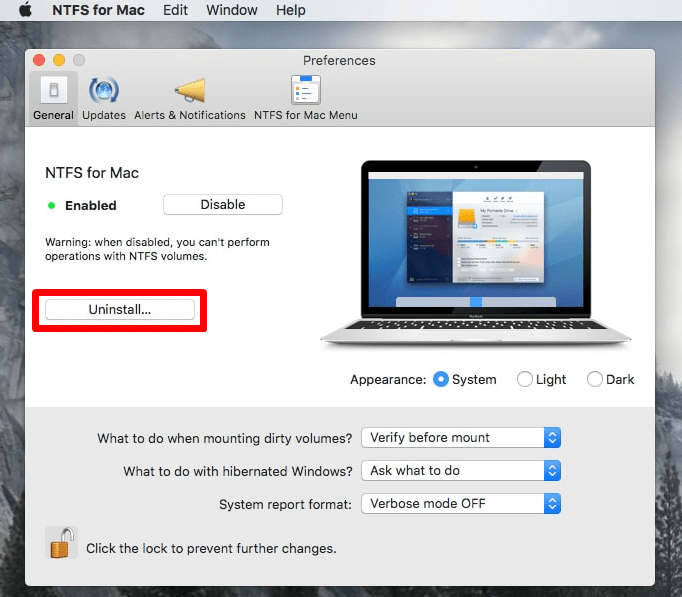Click the green Enabled status indicator

point(51,205)
